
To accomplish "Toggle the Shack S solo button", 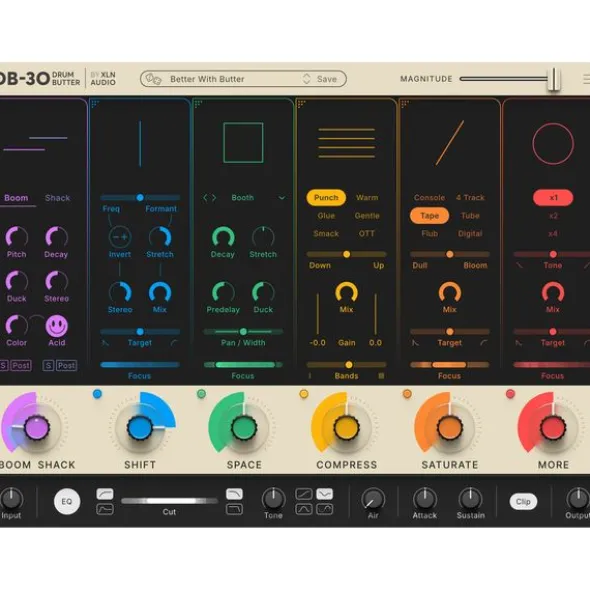I will 48,365.
